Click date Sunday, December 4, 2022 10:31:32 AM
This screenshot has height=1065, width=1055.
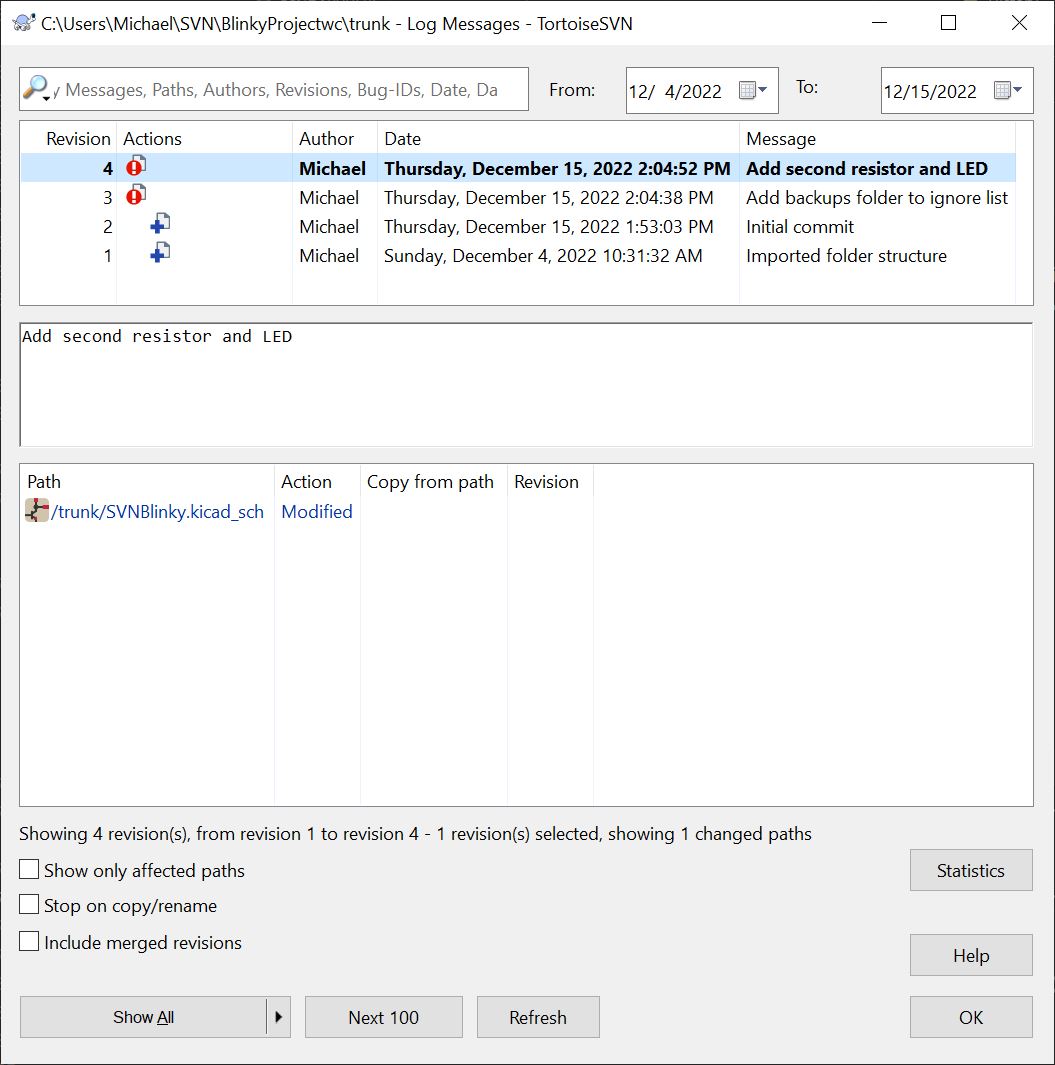543,256
